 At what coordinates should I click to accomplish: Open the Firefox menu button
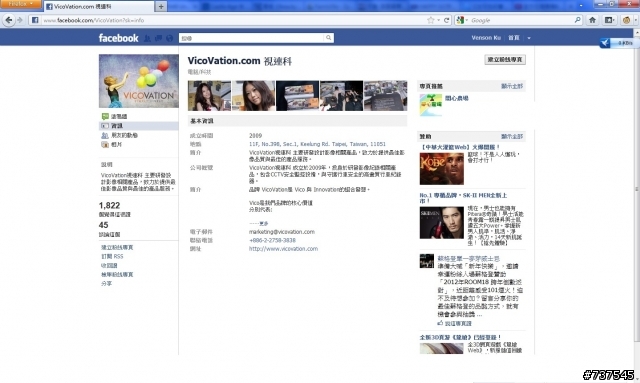pos(20,4)
